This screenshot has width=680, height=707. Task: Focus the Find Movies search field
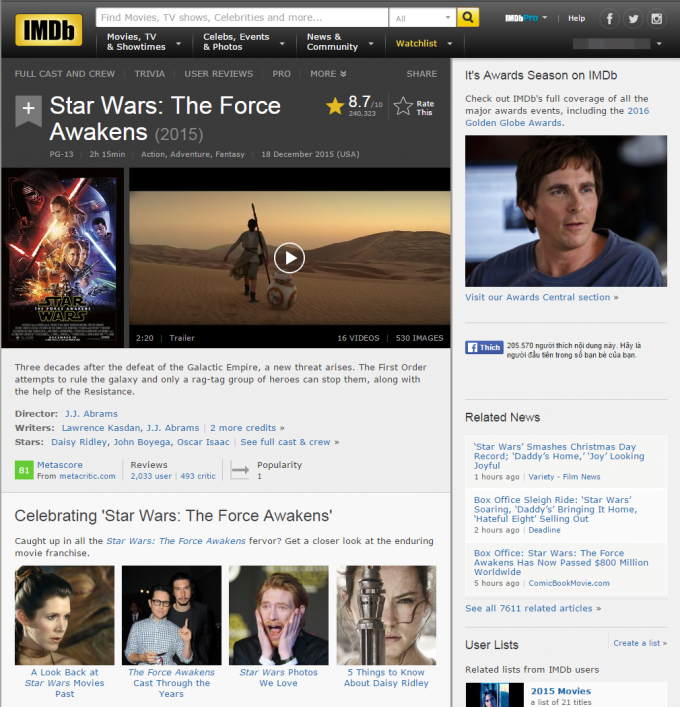pos(242,18)
